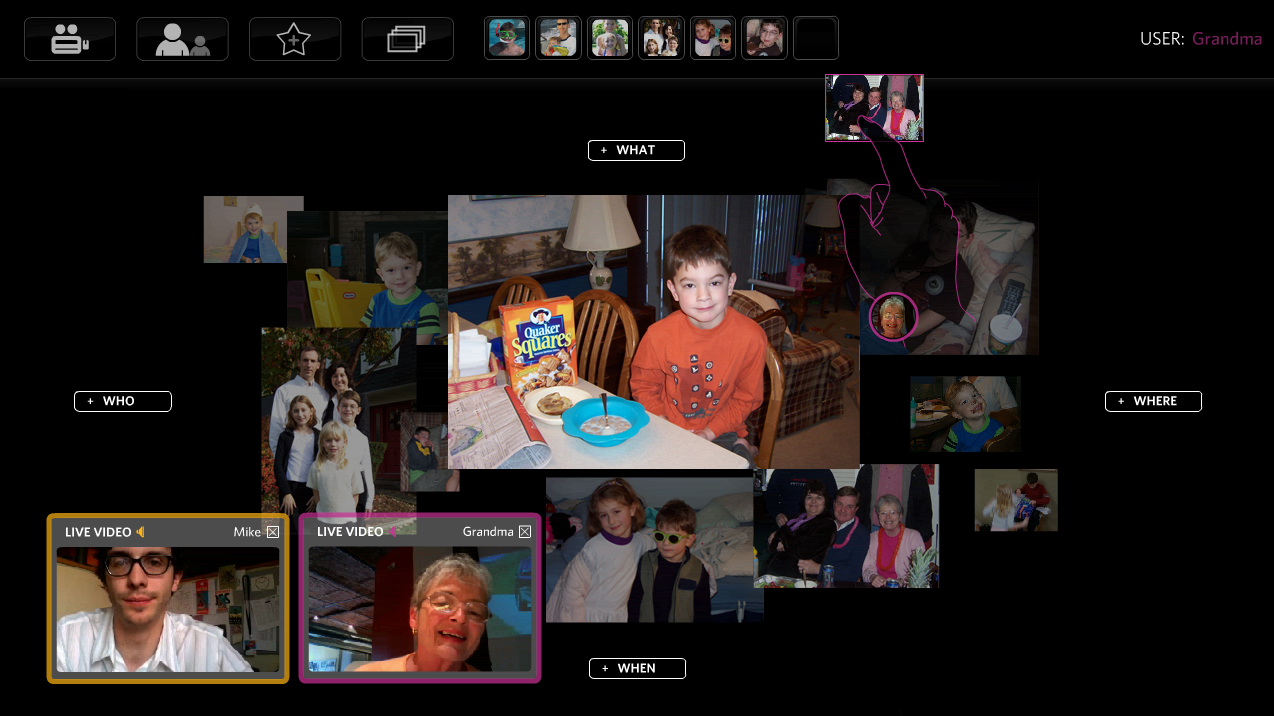Viewport: 1274px width, 716px height.
Task: Open photo of girl and boy with sunglasses
Action: (650, 549)
